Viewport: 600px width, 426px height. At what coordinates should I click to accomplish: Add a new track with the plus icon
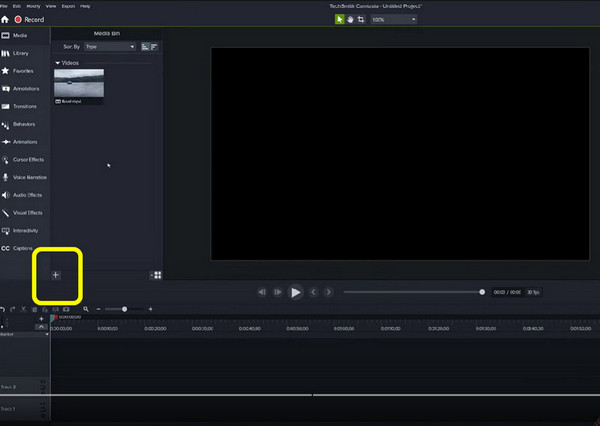click(x=41, y=319)
